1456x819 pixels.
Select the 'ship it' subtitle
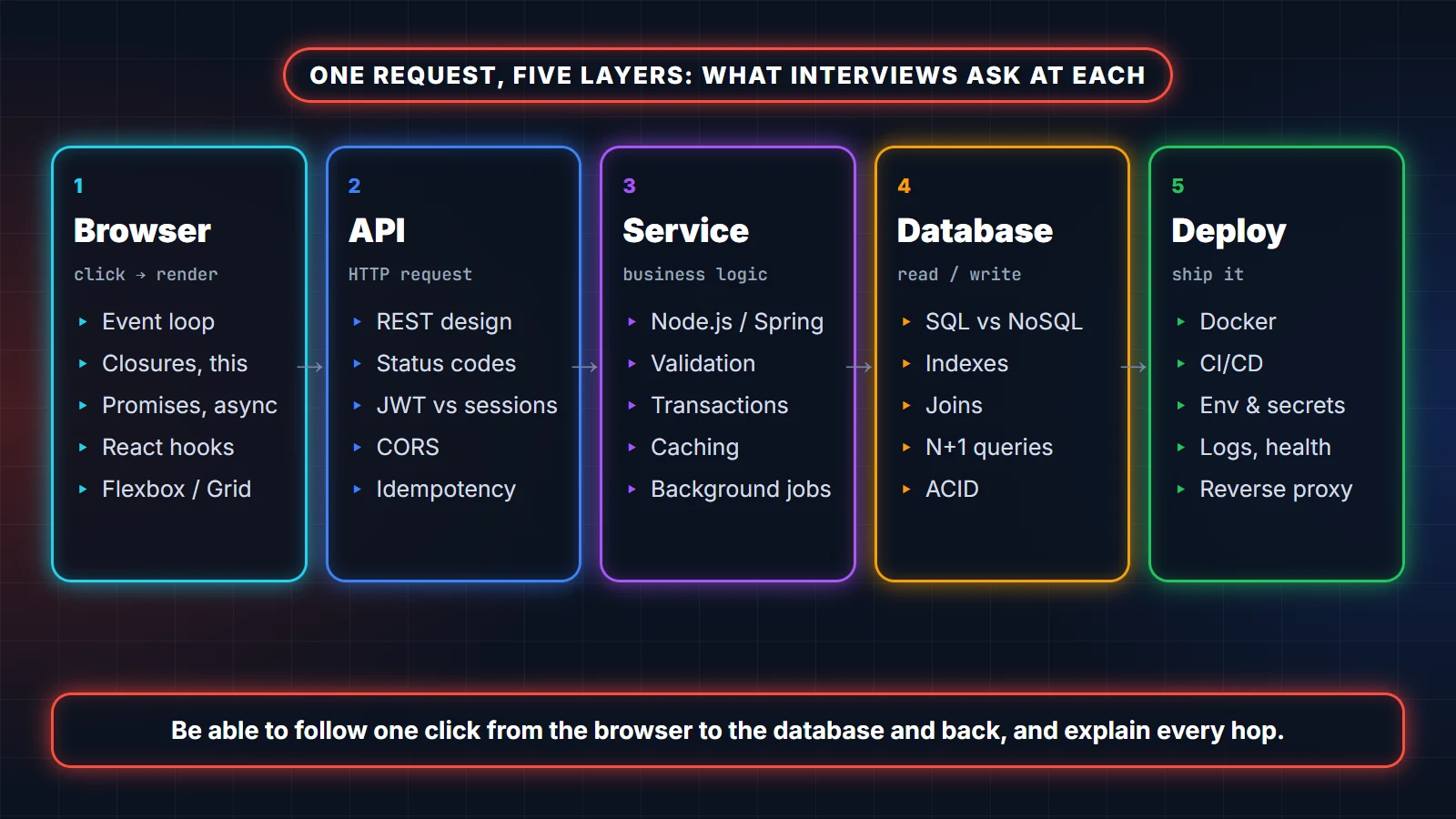tap(1208, 274)
